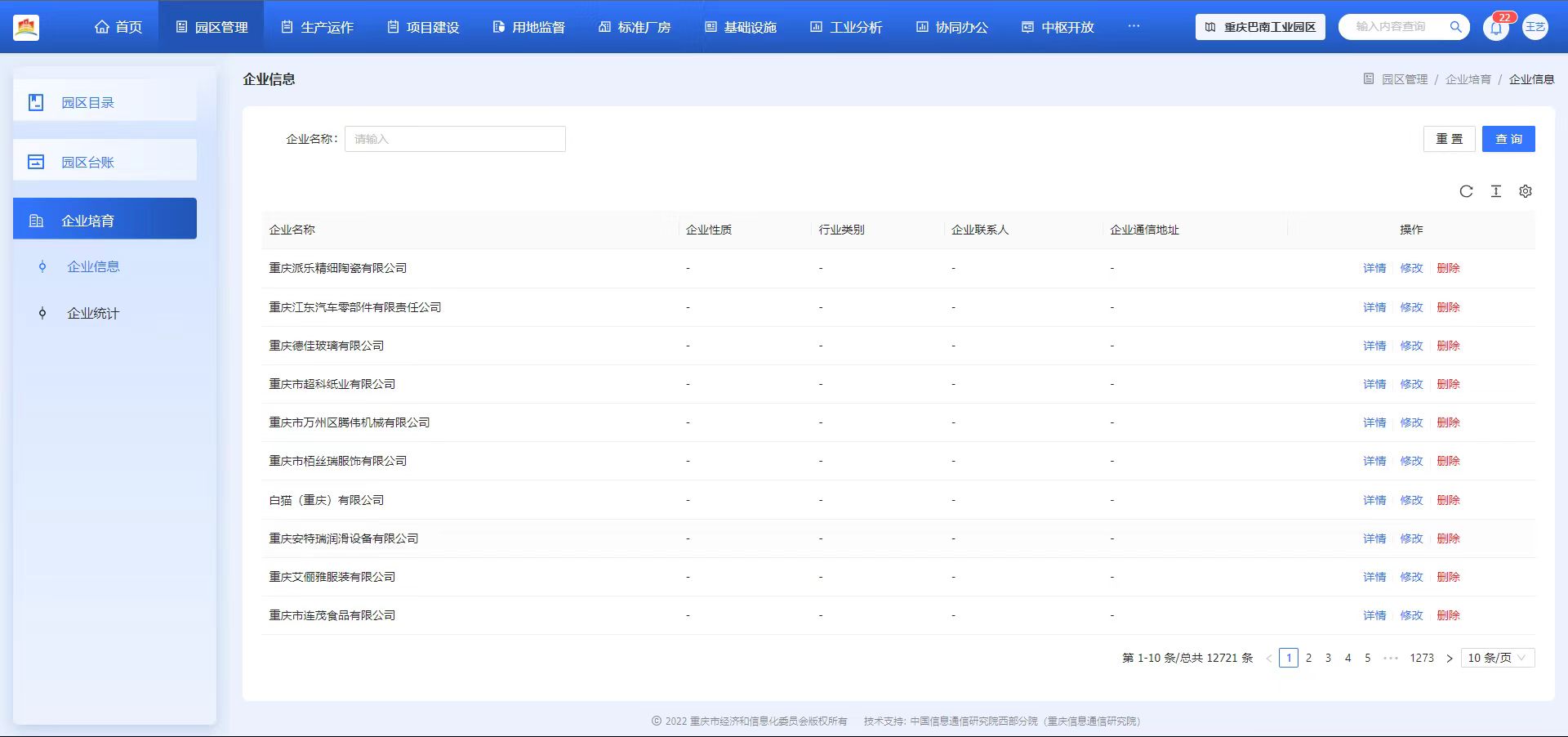Open column settings gear icon
Viewport: 1568px width, 737px height.
coord(1526,191)
